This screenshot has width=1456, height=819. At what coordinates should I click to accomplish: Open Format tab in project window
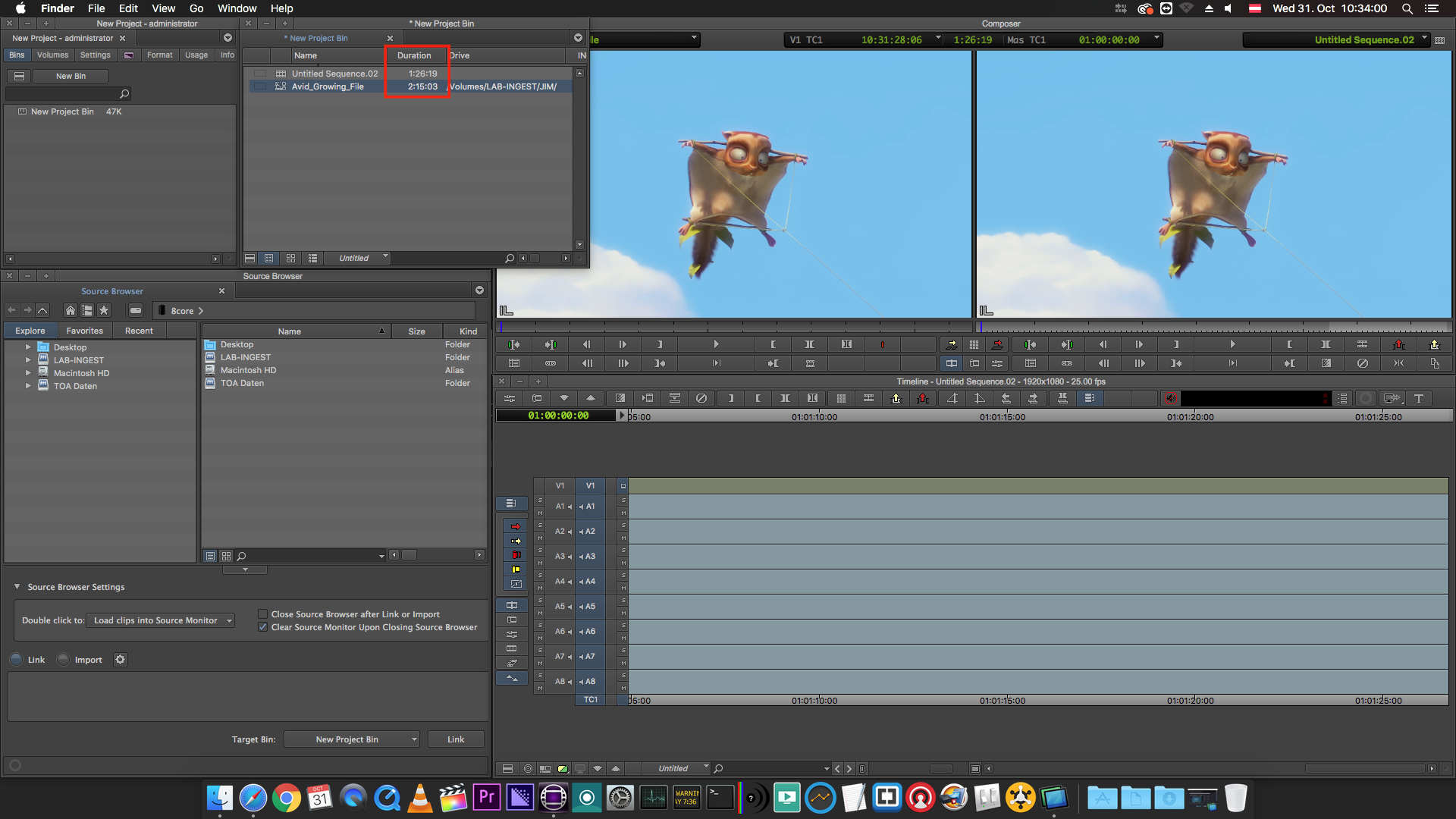[159, 55]
